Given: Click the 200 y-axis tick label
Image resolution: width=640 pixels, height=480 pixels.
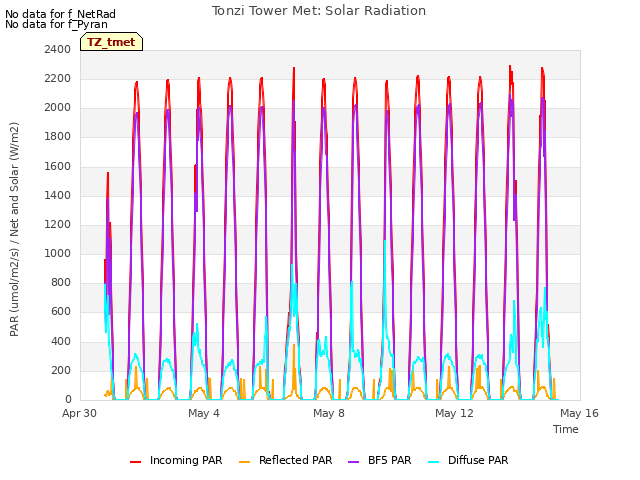Looking at the screenshot, I should [x=61, y=370].
